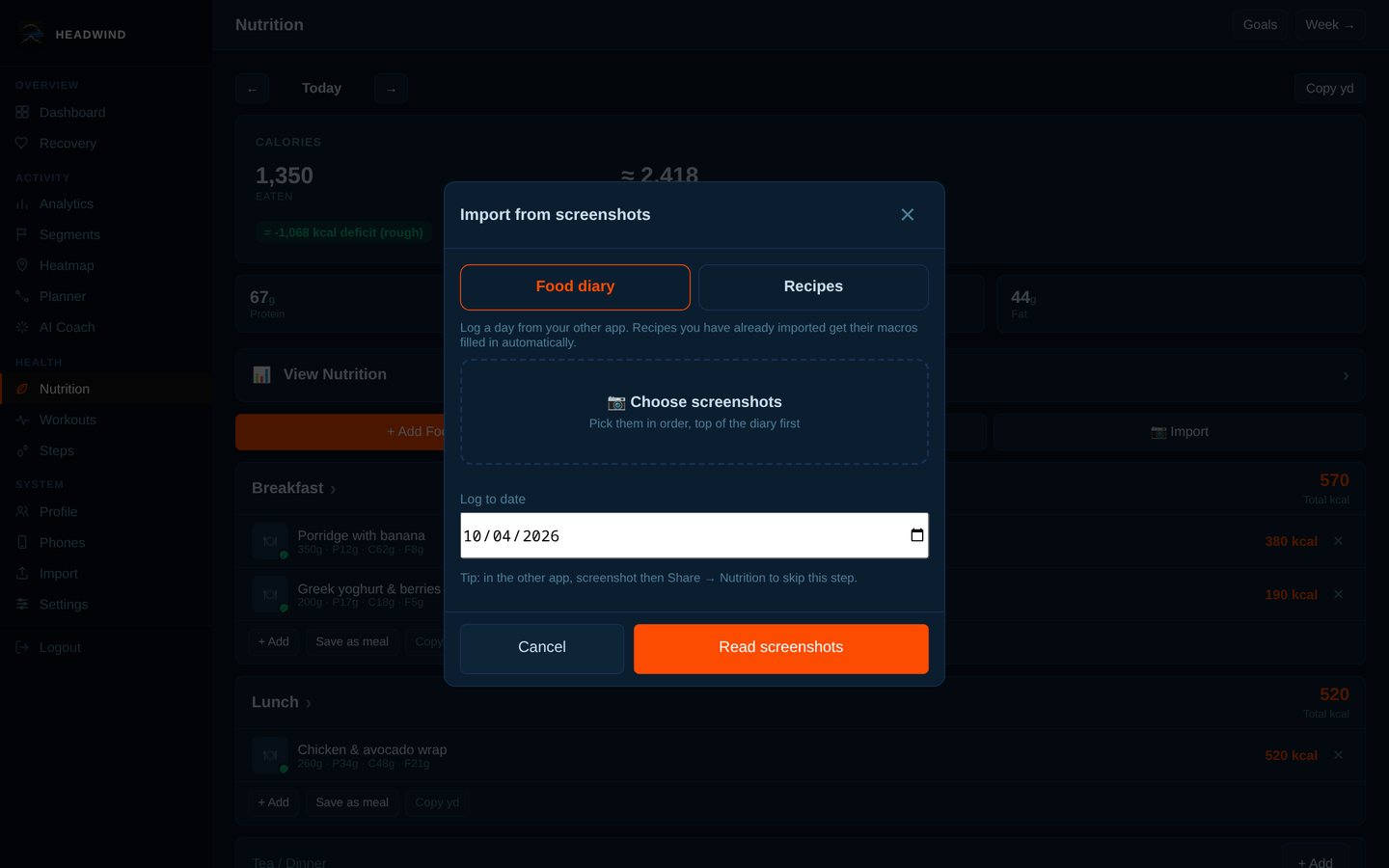Save Breakfast as a meal
Screen dimensions: 1389x868
352,641
